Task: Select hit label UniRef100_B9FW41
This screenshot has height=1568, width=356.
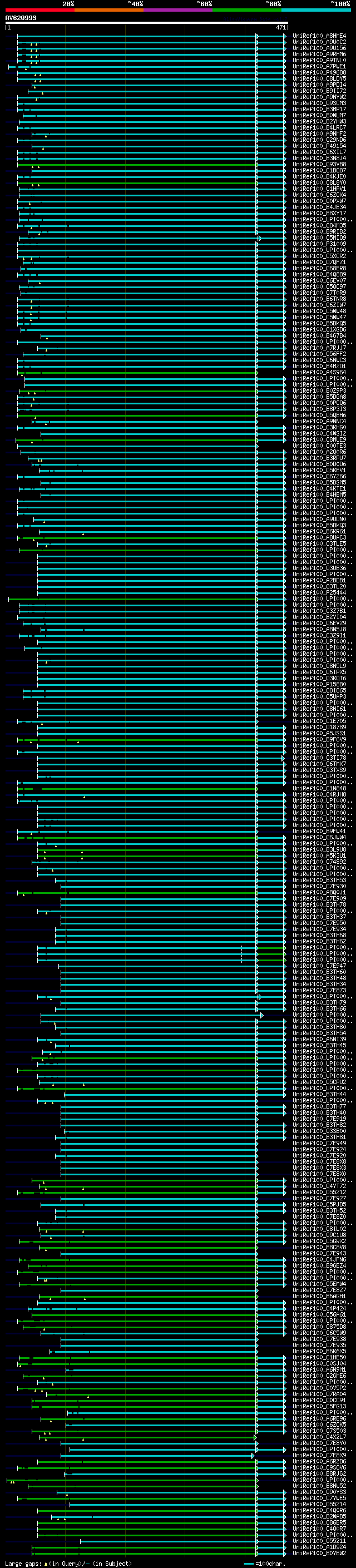Action: coord(319,832)
